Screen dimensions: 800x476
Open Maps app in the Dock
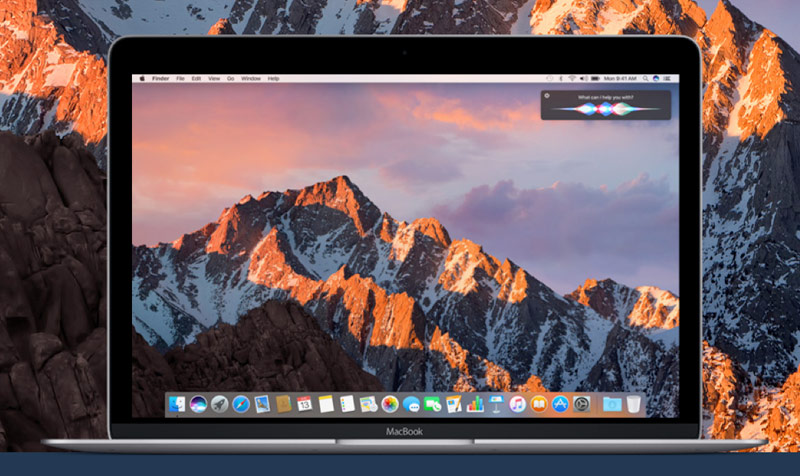[x=368, y=405]
